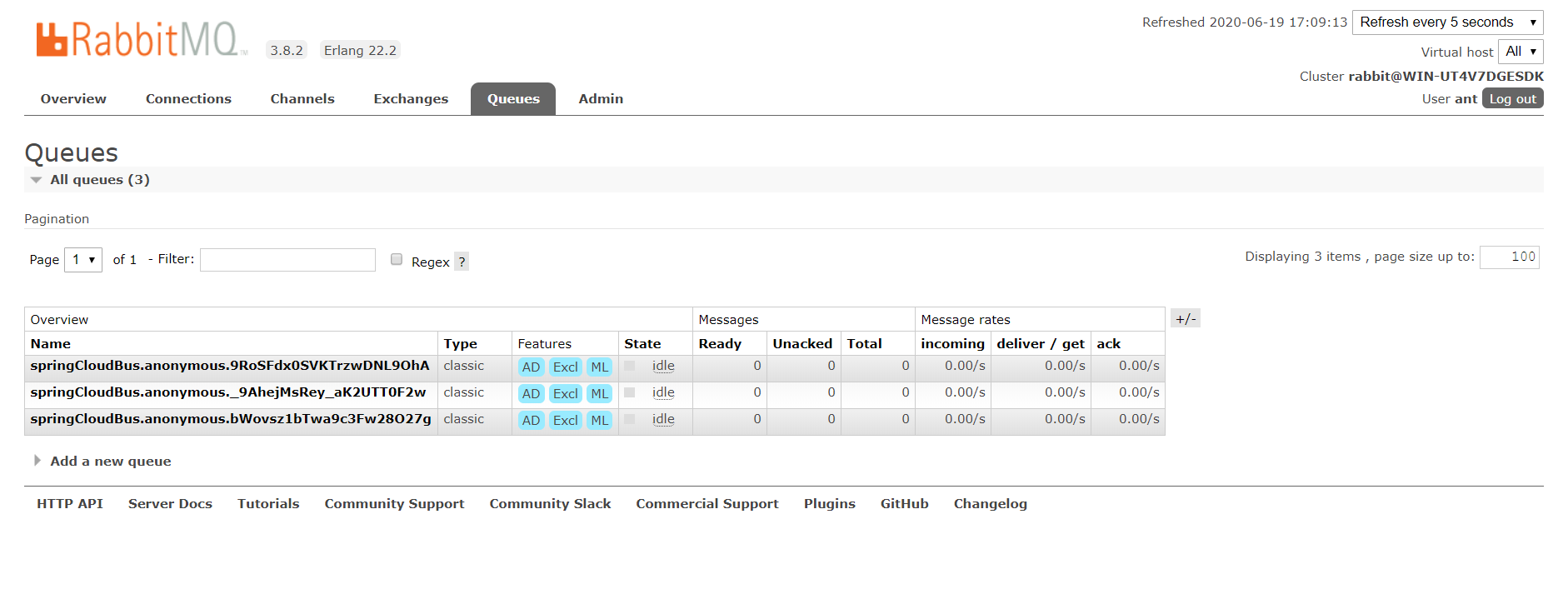Click the Regex help question mark

[462, 262]
